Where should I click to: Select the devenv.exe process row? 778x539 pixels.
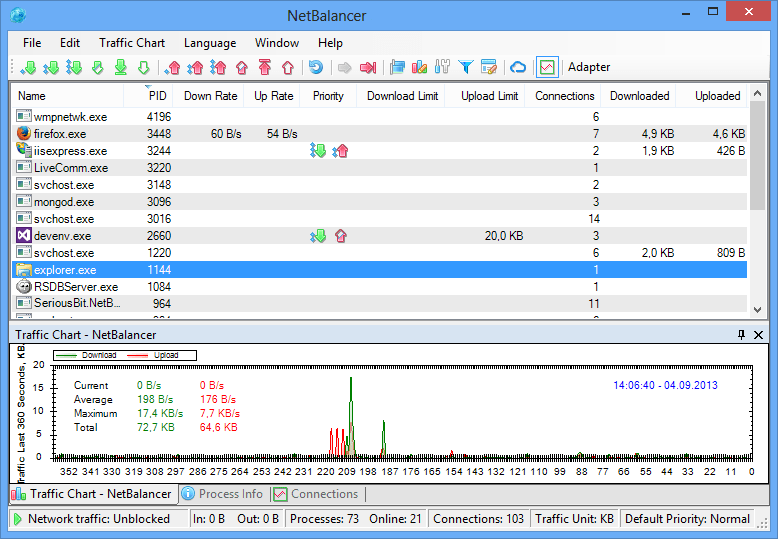(380, 236)
